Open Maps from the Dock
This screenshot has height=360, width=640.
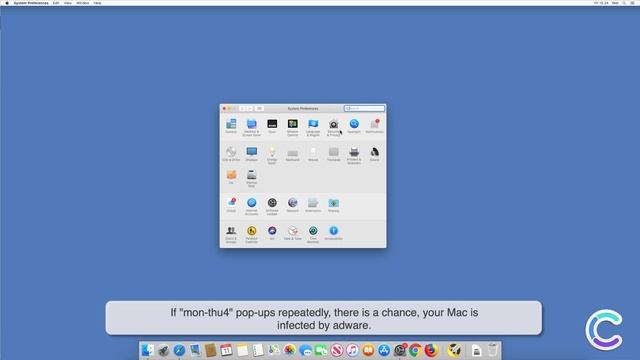(274, 350)
